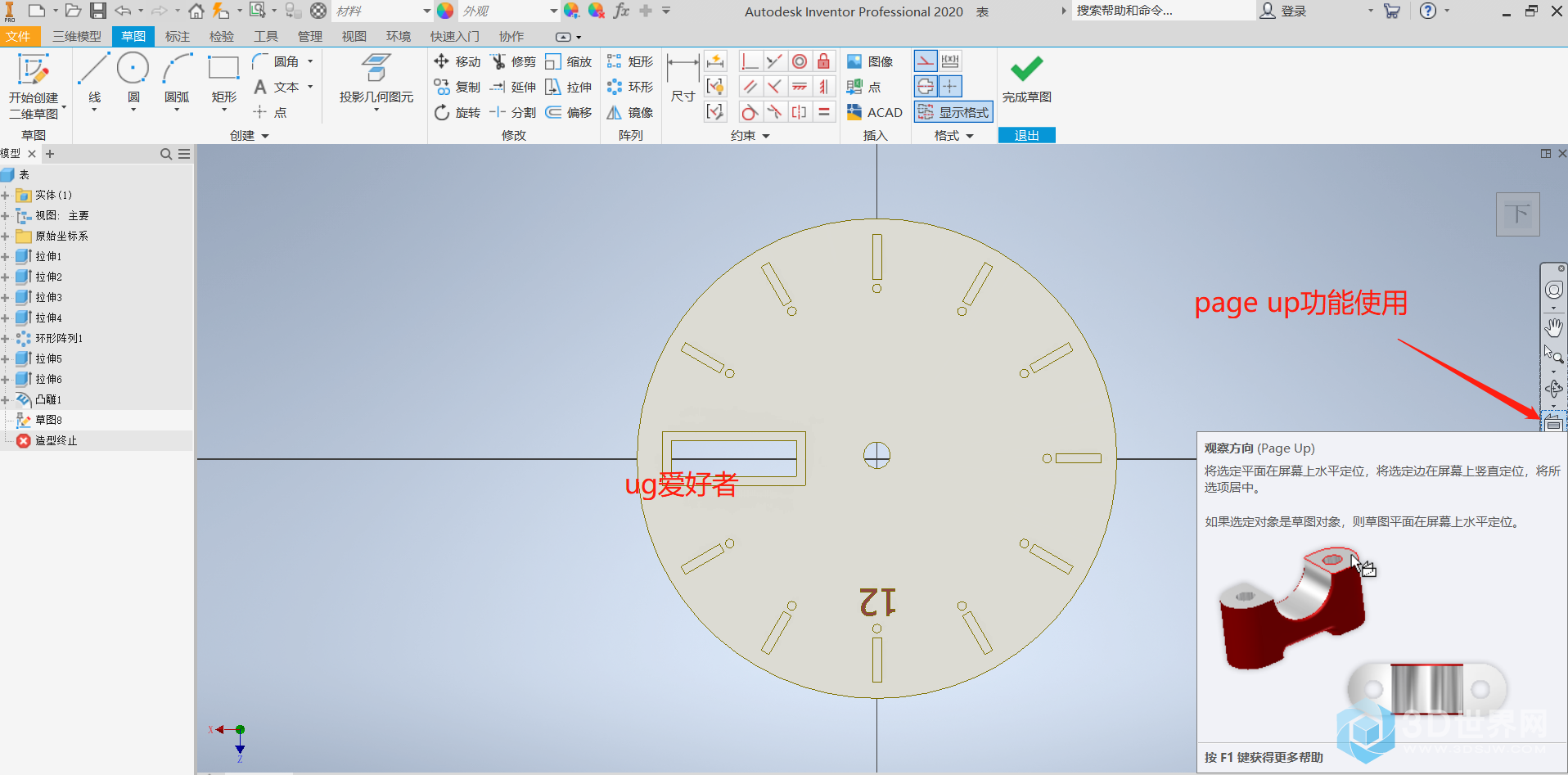The image size is (1568, 775).
Task: Click the Point (点) create tool
Action: click(x=270, y=112)
